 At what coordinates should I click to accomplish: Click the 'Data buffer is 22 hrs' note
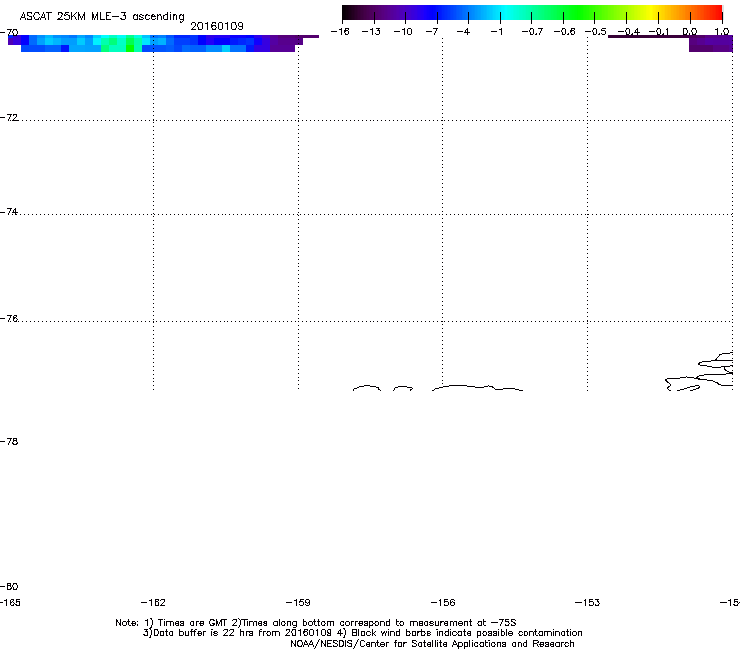click(x=362, y=633)
